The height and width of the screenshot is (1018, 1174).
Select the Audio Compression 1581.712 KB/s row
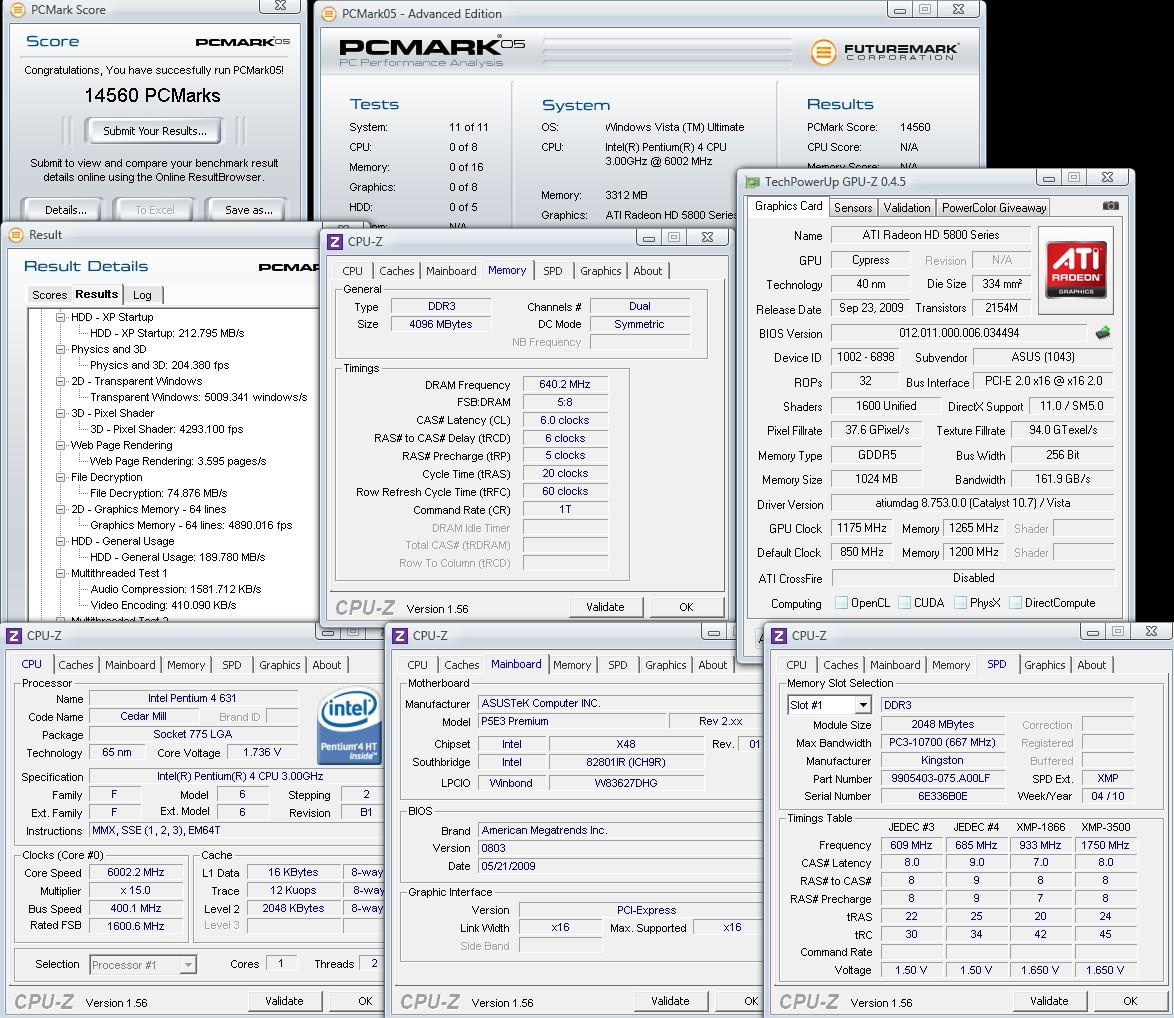[x=176, y=589]
